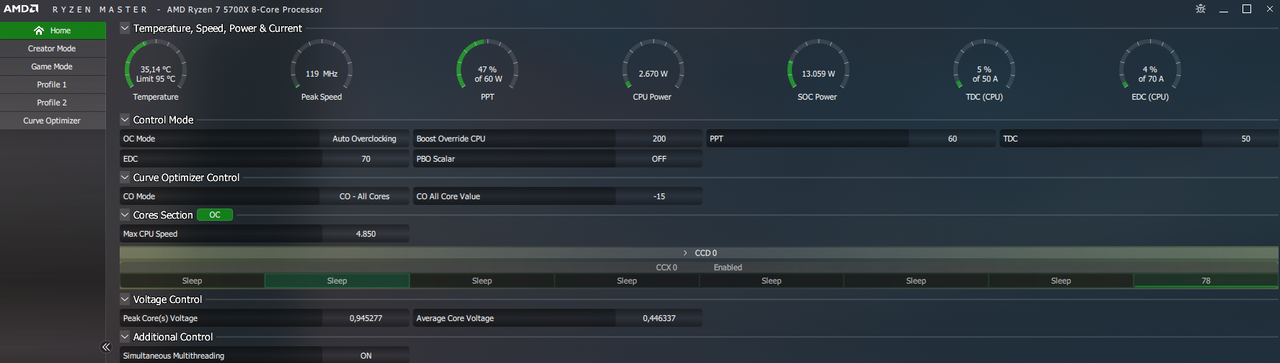
Task: Click the bug report icon in title bar
Action: click(1200, 9)
